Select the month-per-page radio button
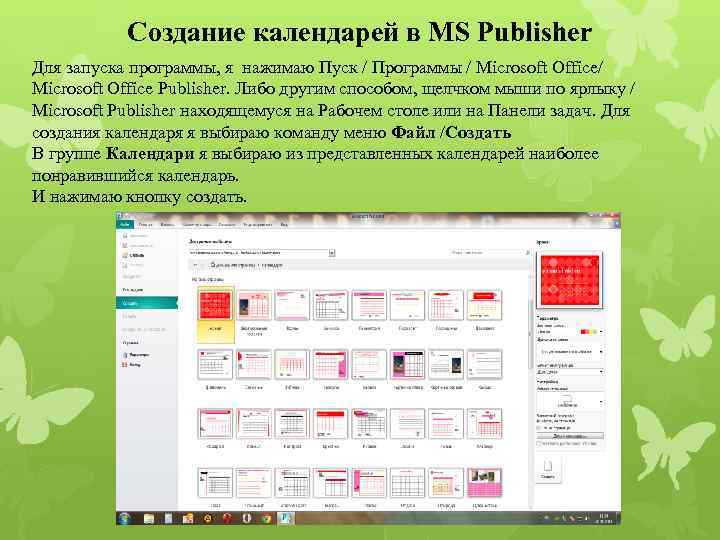The height and width of the screenshot is (540, 720). [x=540, y=428]
